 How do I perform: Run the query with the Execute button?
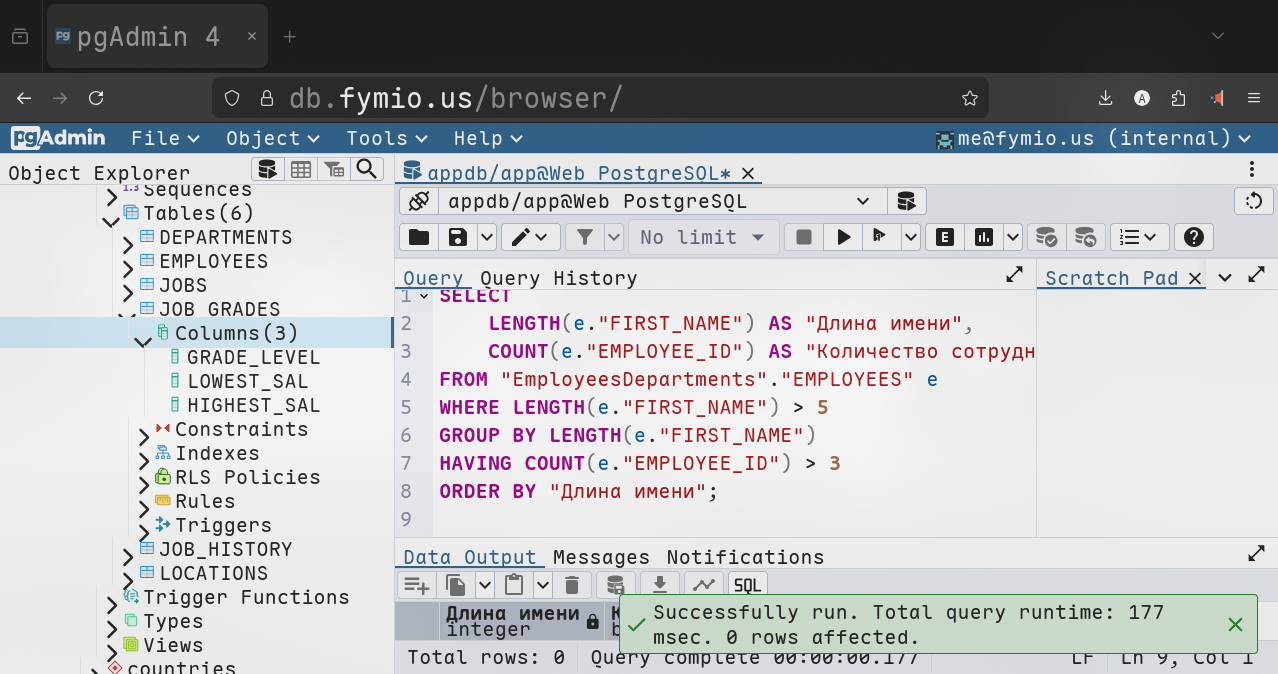[844, 237]
